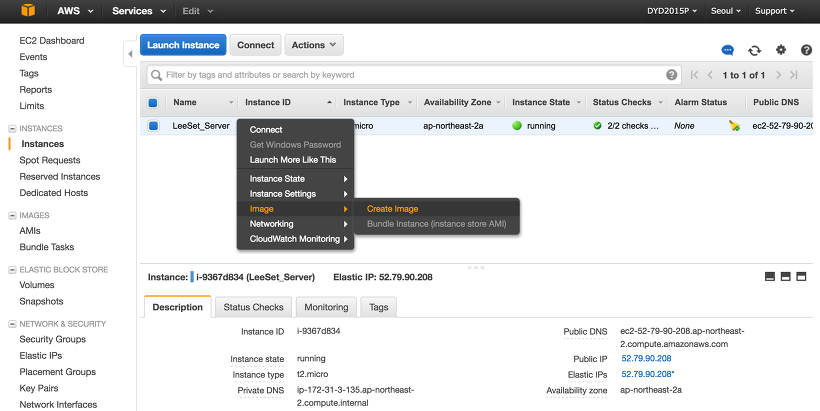
Task: Focus the filter by tags search field
Action: 413,75
